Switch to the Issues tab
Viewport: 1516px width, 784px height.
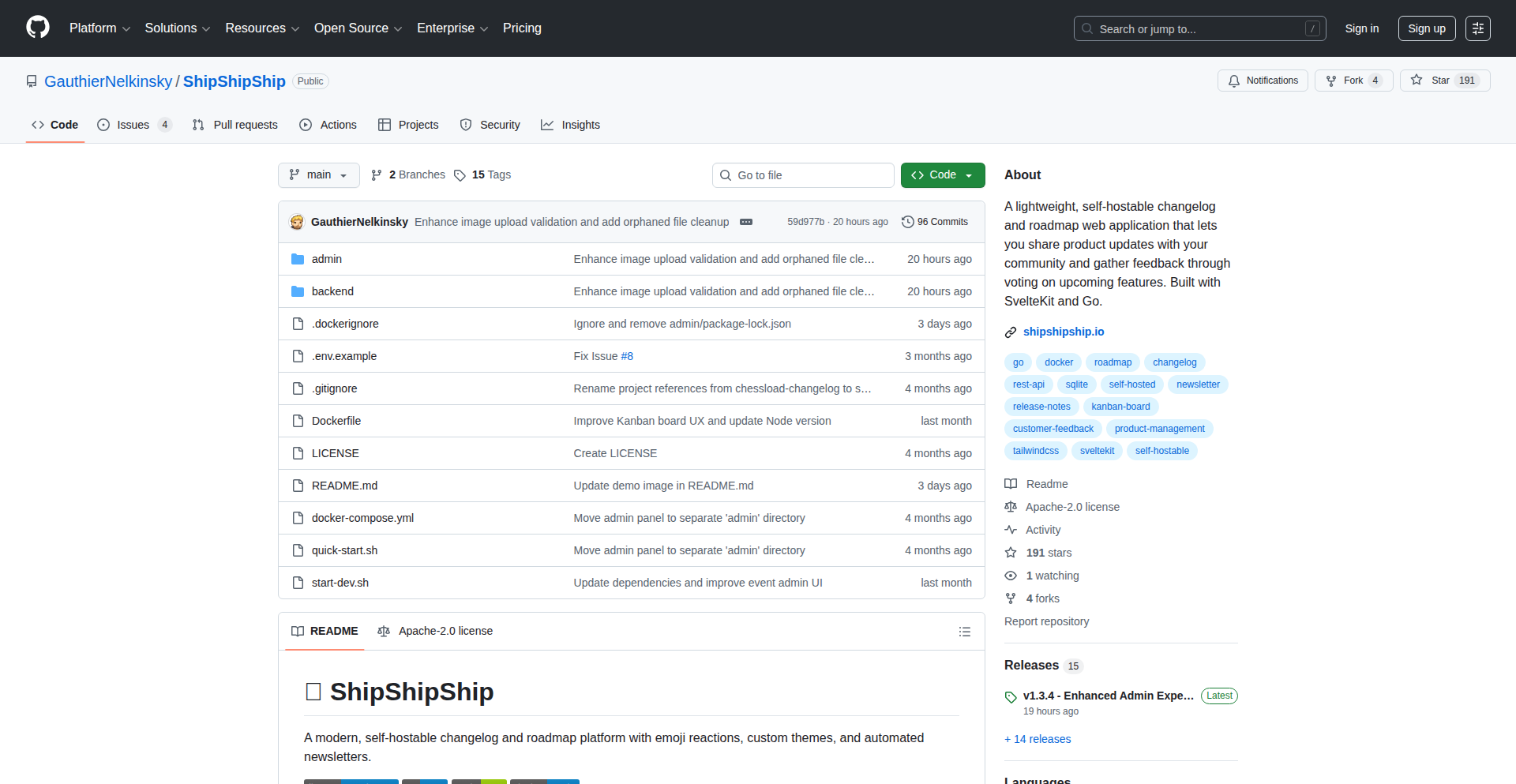pyautogui.click(x=134, y=125)
